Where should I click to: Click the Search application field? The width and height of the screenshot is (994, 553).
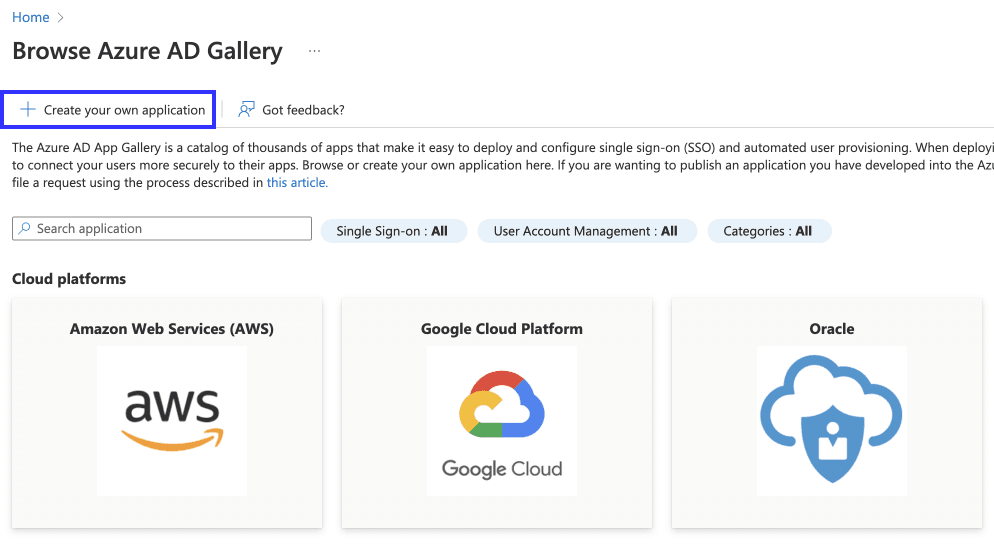pyautogui.click(x=162, y=228)
